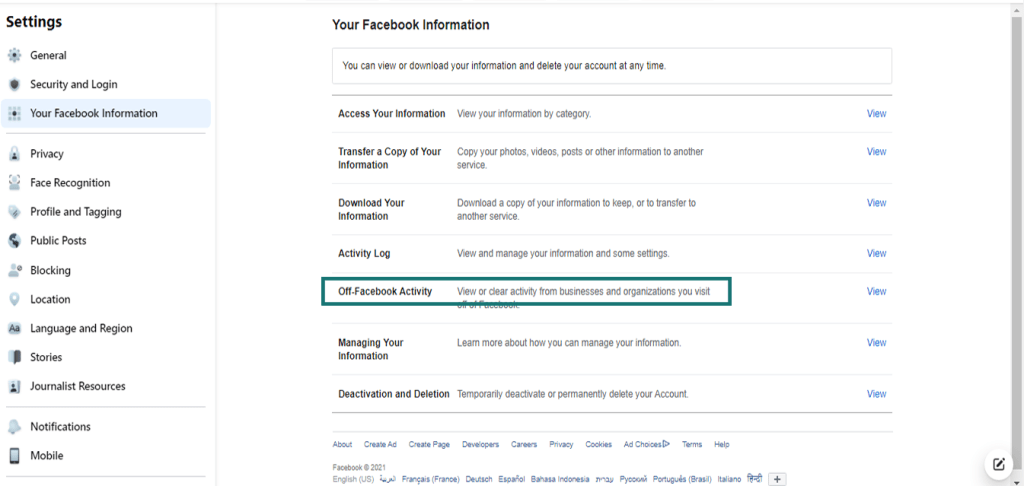Click the Notifications bell icon
Viewport: 1024px width, 486px height.
pyautogui.click(x=14, y=427)
